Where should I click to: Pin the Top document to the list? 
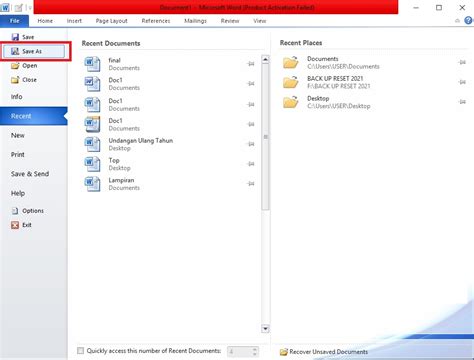pyautogui.click(x=251, y=164)
